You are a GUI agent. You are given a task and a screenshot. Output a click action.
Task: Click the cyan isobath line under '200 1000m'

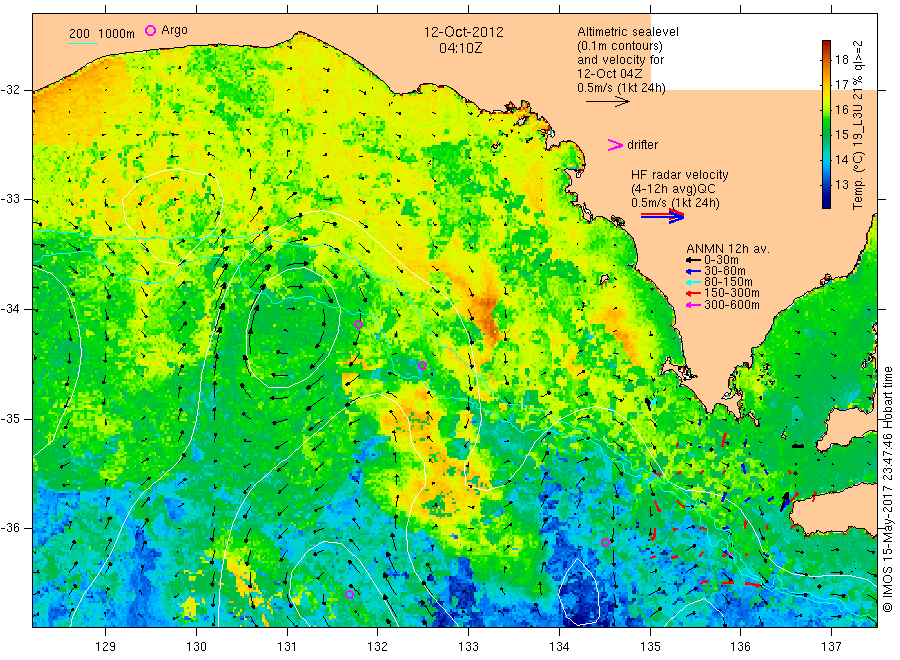[x=83, y=43]
